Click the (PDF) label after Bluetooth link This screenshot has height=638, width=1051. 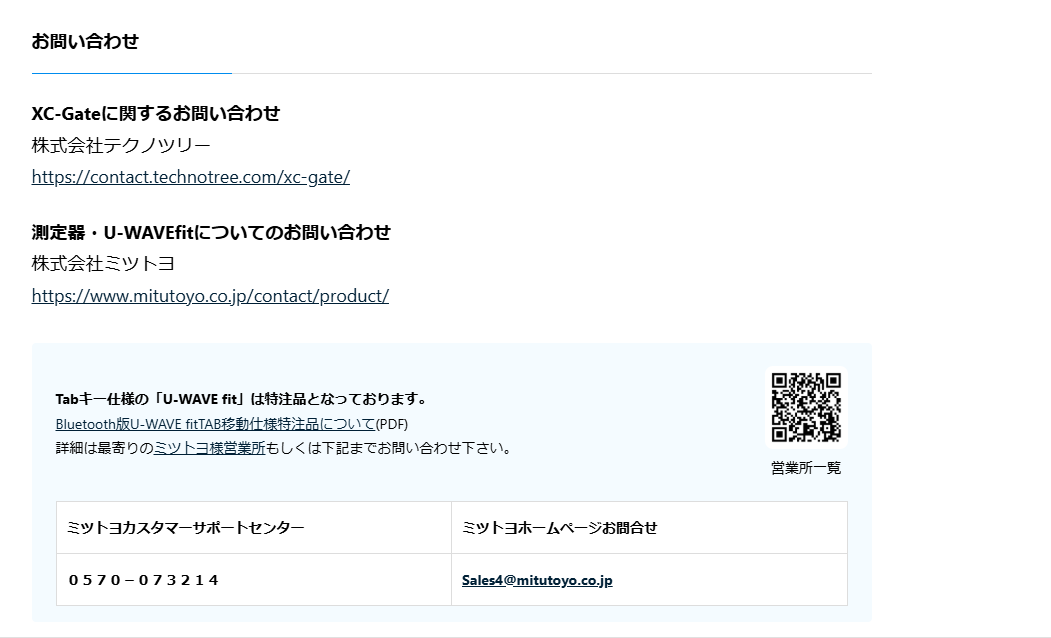pos(392,424)
